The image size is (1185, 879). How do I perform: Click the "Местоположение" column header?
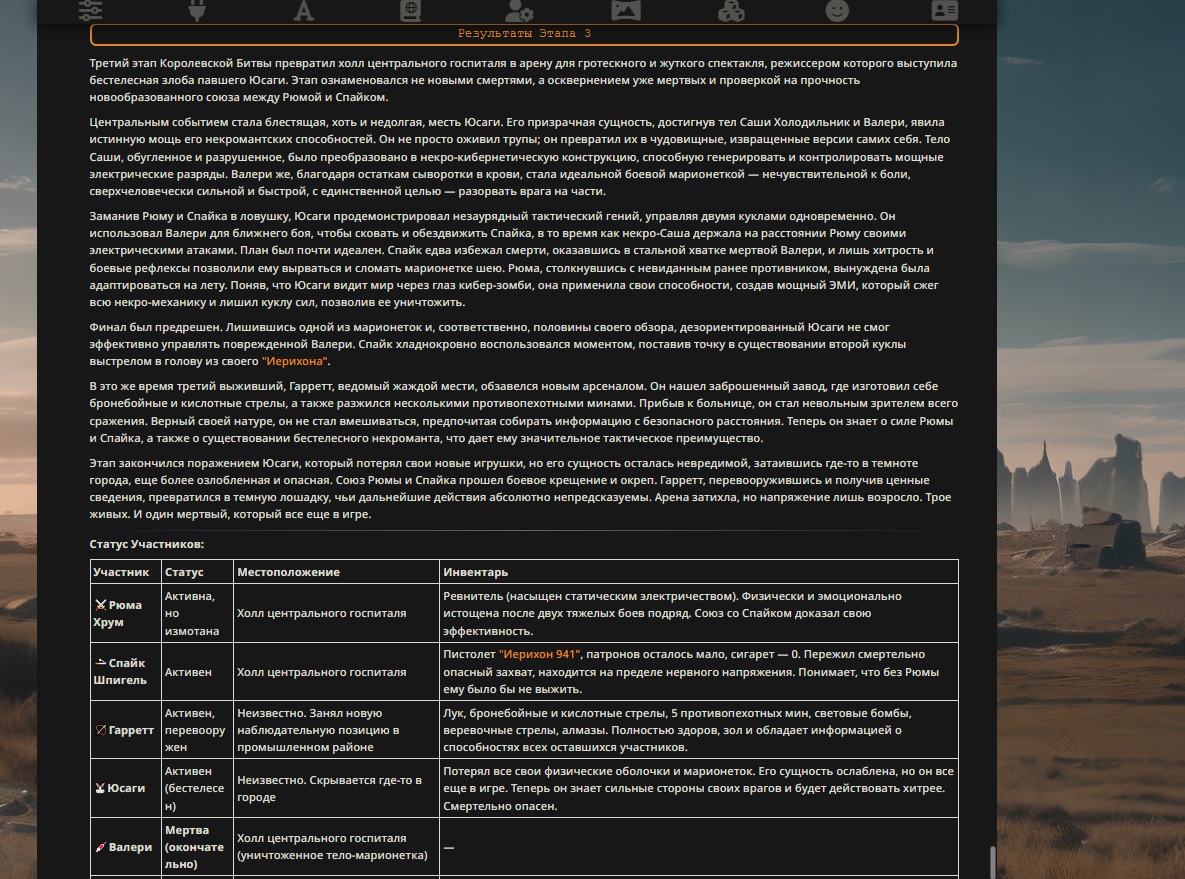click(x=336, y=572)
